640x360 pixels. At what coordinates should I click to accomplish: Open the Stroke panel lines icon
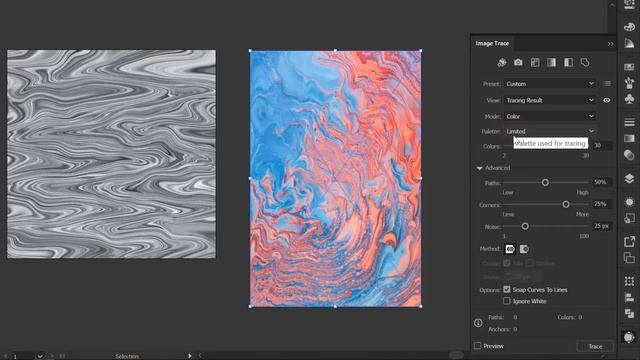629,122
